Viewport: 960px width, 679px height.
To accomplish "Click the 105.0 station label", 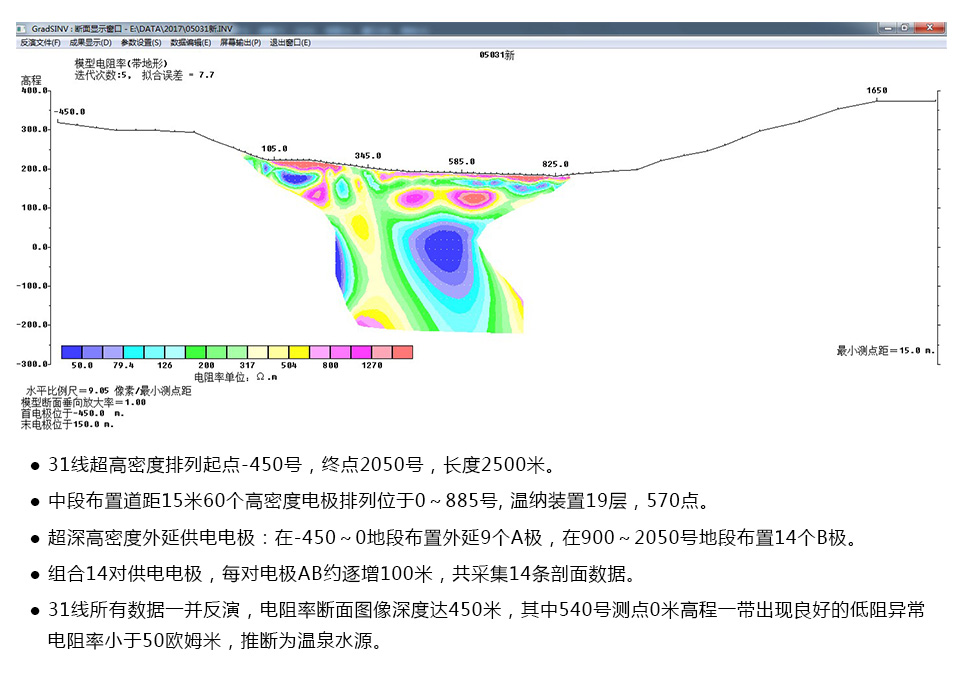I will pos(274,149).
